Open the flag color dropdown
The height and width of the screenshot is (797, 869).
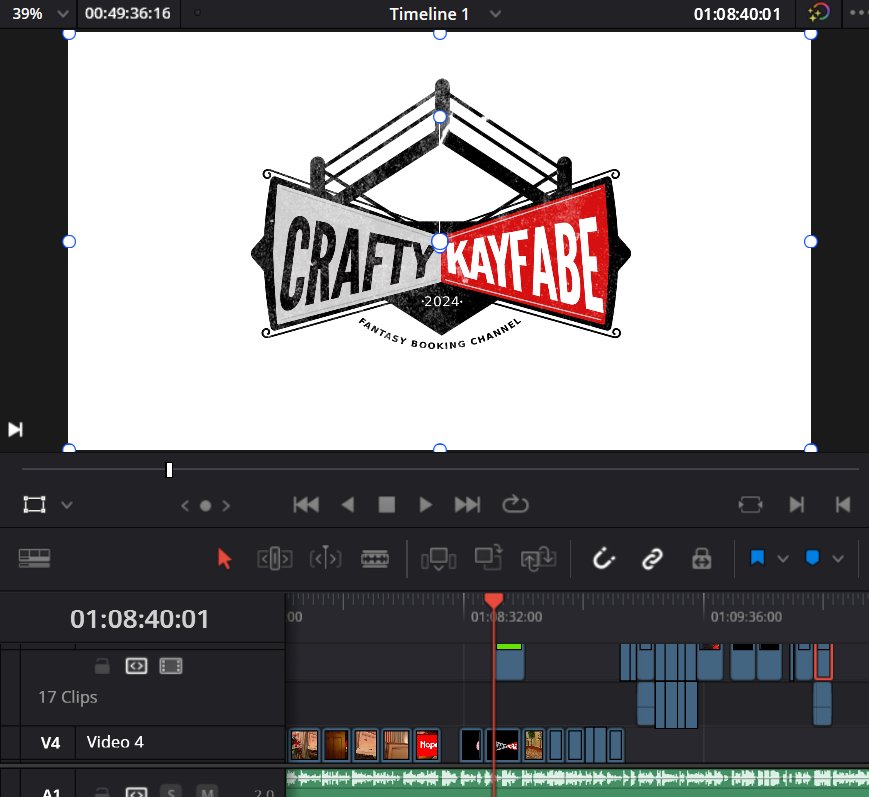(783, 559)
